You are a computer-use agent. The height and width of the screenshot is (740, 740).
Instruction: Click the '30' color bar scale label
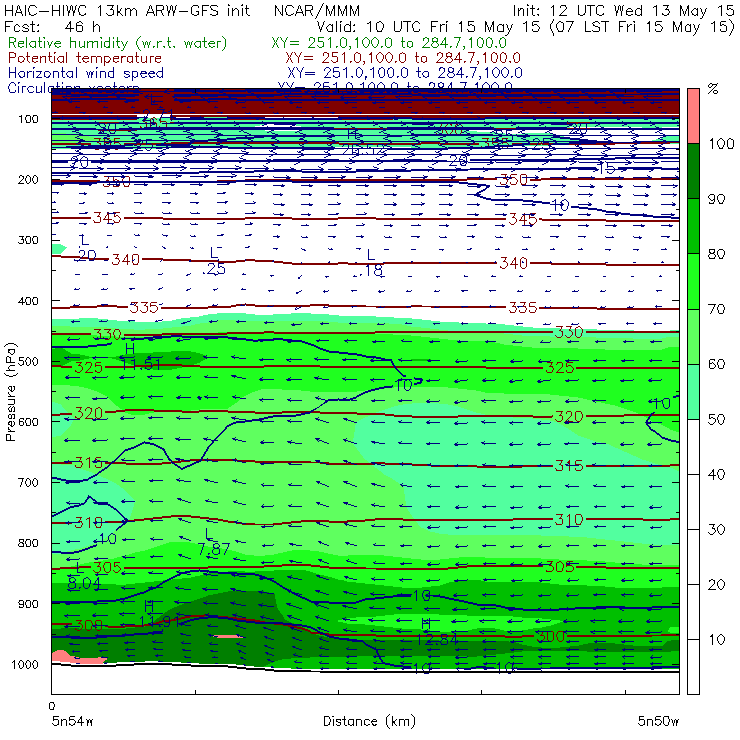click(716, 530)
